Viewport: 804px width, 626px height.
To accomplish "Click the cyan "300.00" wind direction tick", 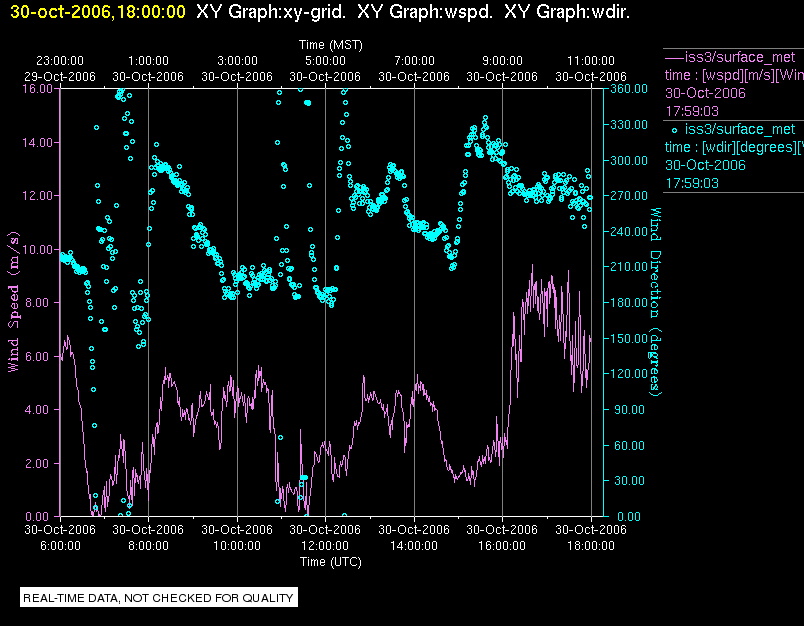I will tap(629, 160).
